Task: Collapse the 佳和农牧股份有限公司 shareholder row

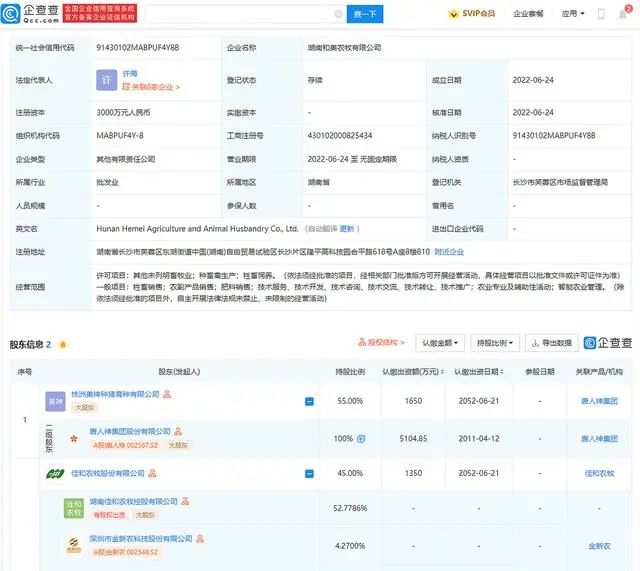Action: tap(309, 473)
